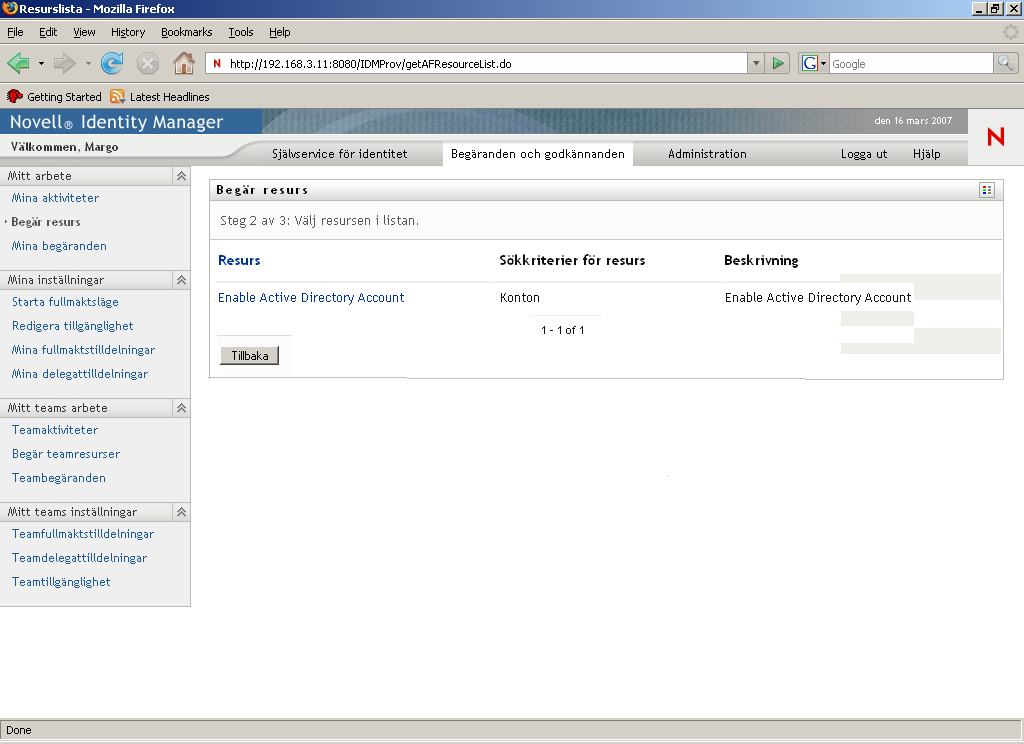Switch to Självservice för identitet tab
Viewport: 1024px width, 744px height.
coord(340,154)
